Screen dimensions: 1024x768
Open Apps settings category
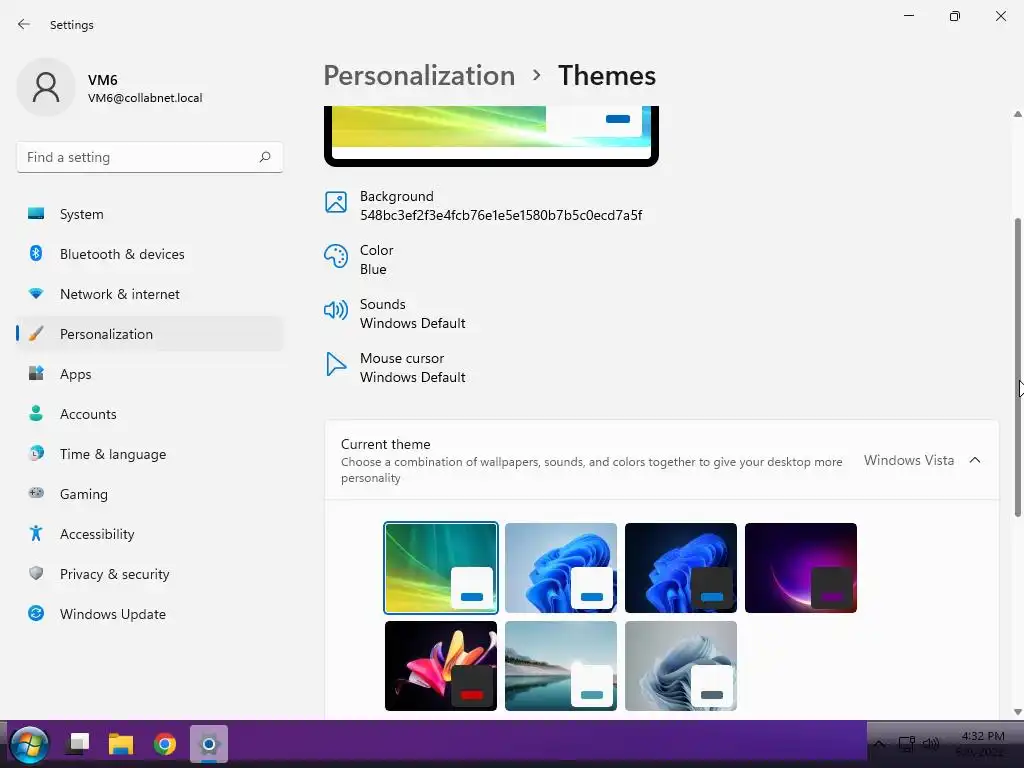[x=150, y=374]
